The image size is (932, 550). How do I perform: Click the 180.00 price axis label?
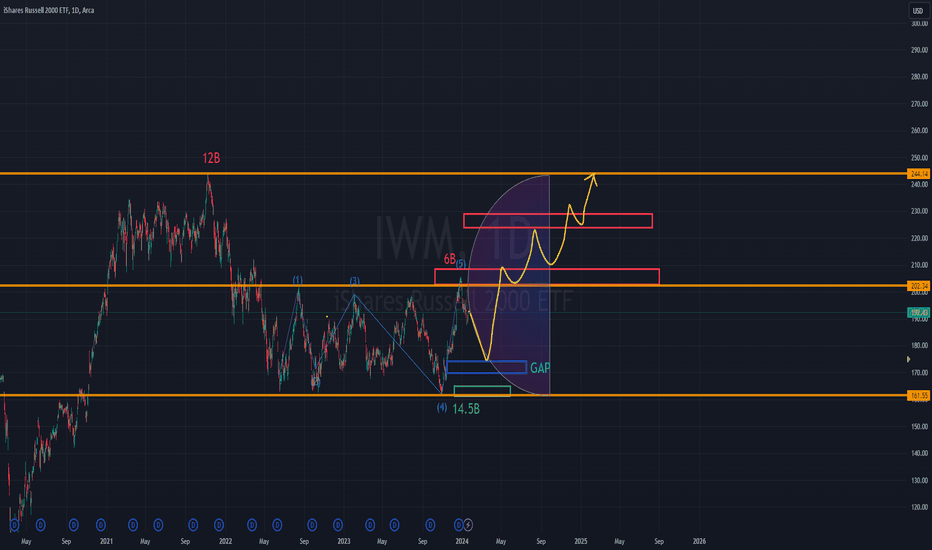coord(919,345)
